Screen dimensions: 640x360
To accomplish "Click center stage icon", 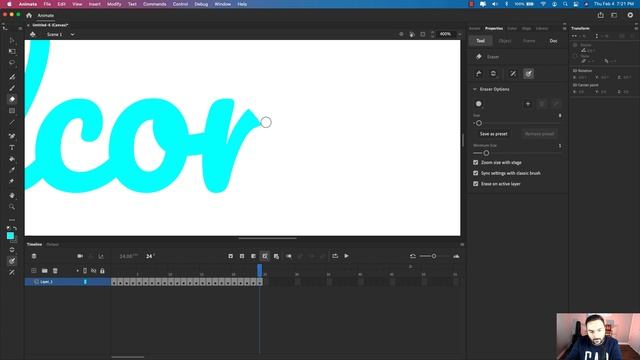I will tap(401, 34).
